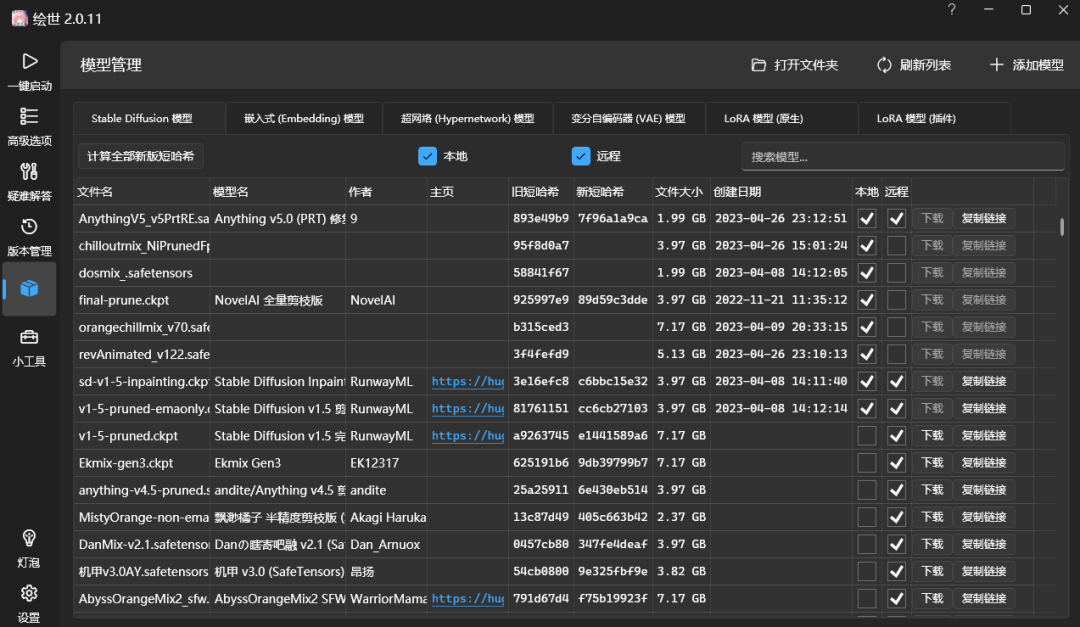Viewport: 1080px width, 627px height.
Task: Toggle 远程 checkbox for Ekmix-gen3.ckpt row
Action: click(896, 463)
